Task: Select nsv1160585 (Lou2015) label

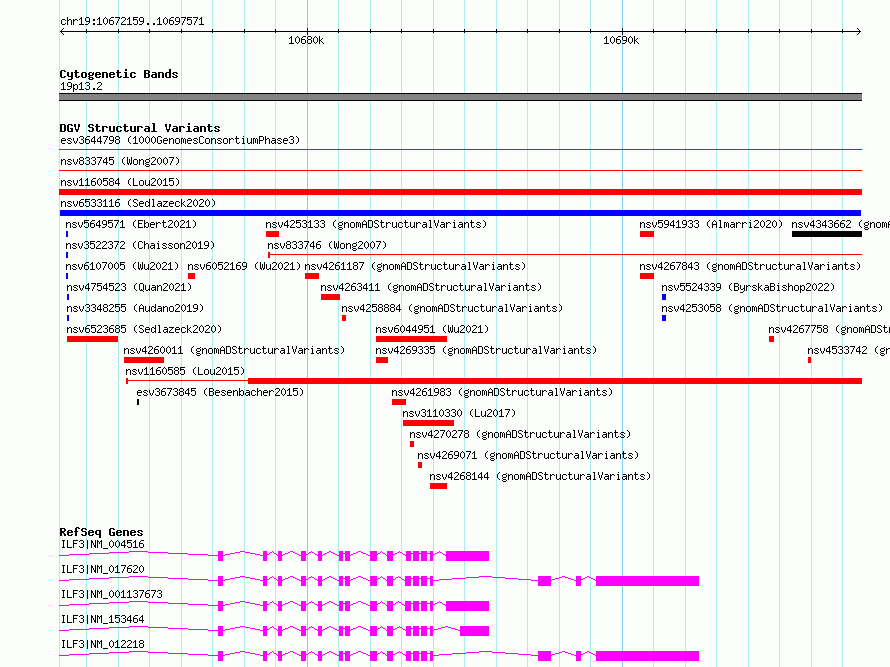Action: tap(186, 371)
